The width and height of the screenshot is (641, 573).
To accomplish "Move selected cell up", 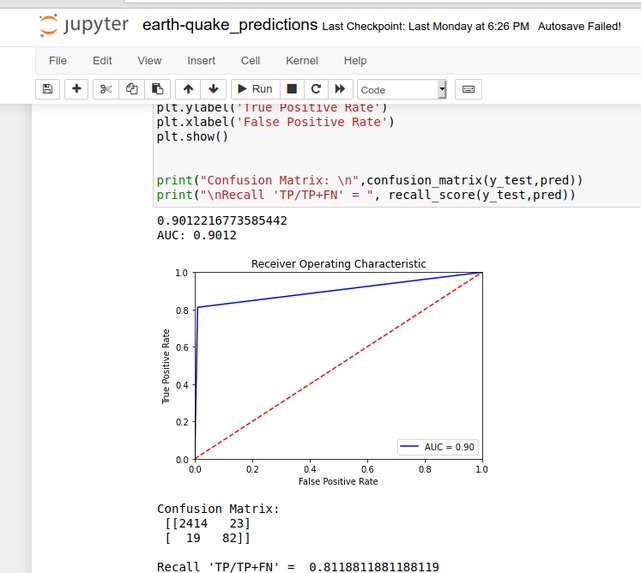I will [x=188, y=89].
